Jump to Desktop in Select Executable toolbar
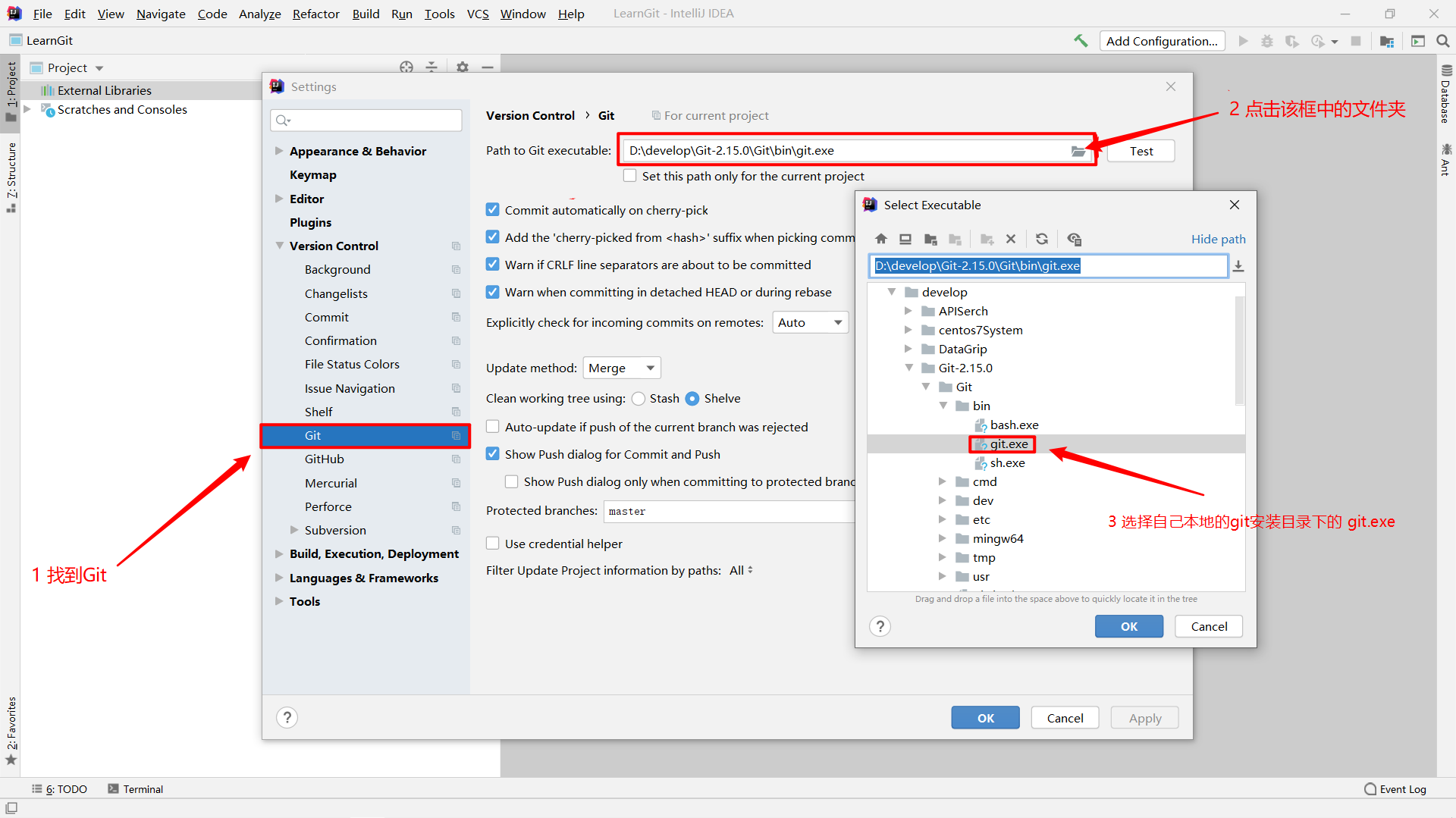Image resolution: width=1456 pixels, height=818 pixels. [x=905, y=239]
